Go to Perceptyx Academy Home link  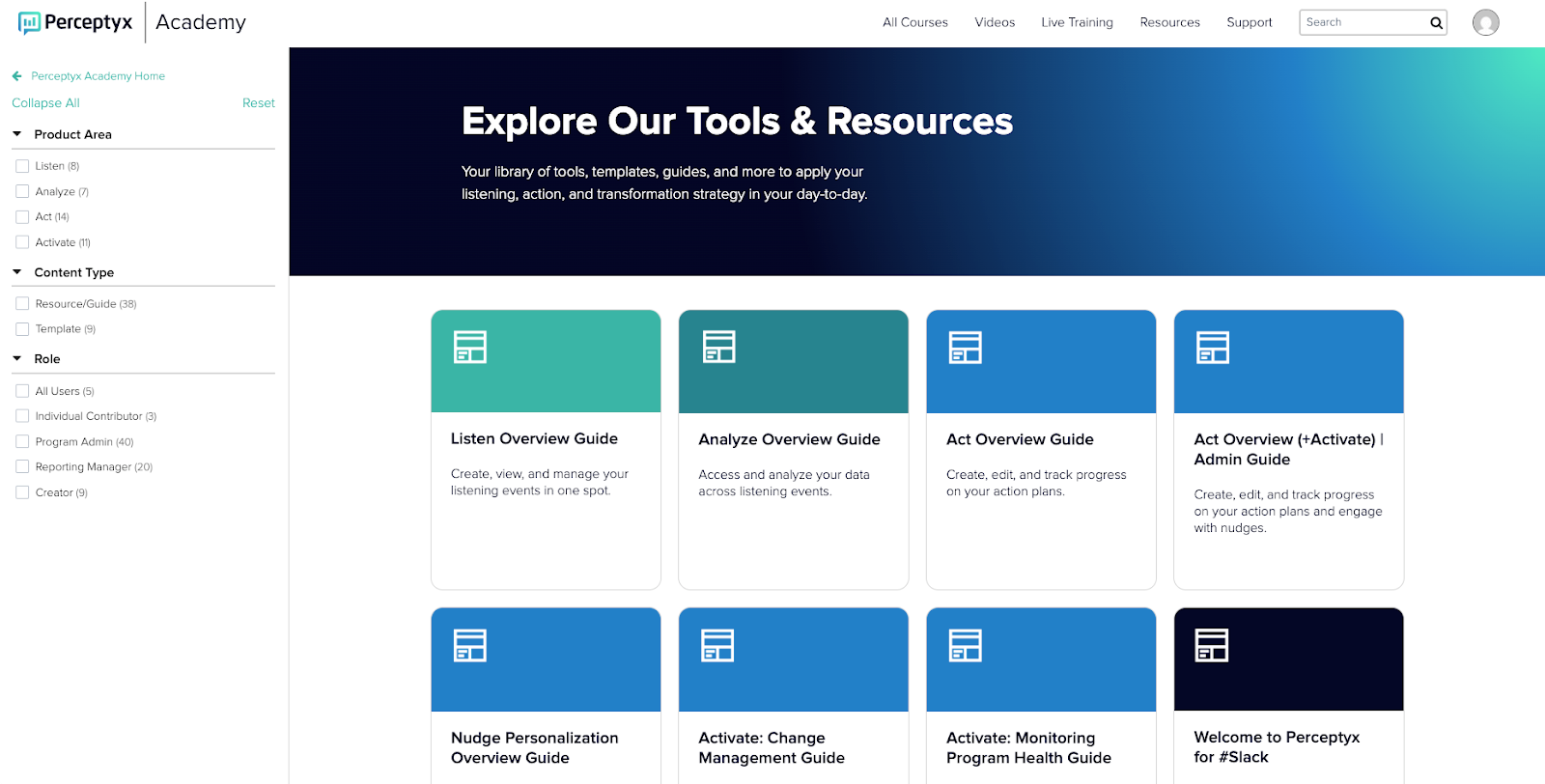[x=98, y=76]
